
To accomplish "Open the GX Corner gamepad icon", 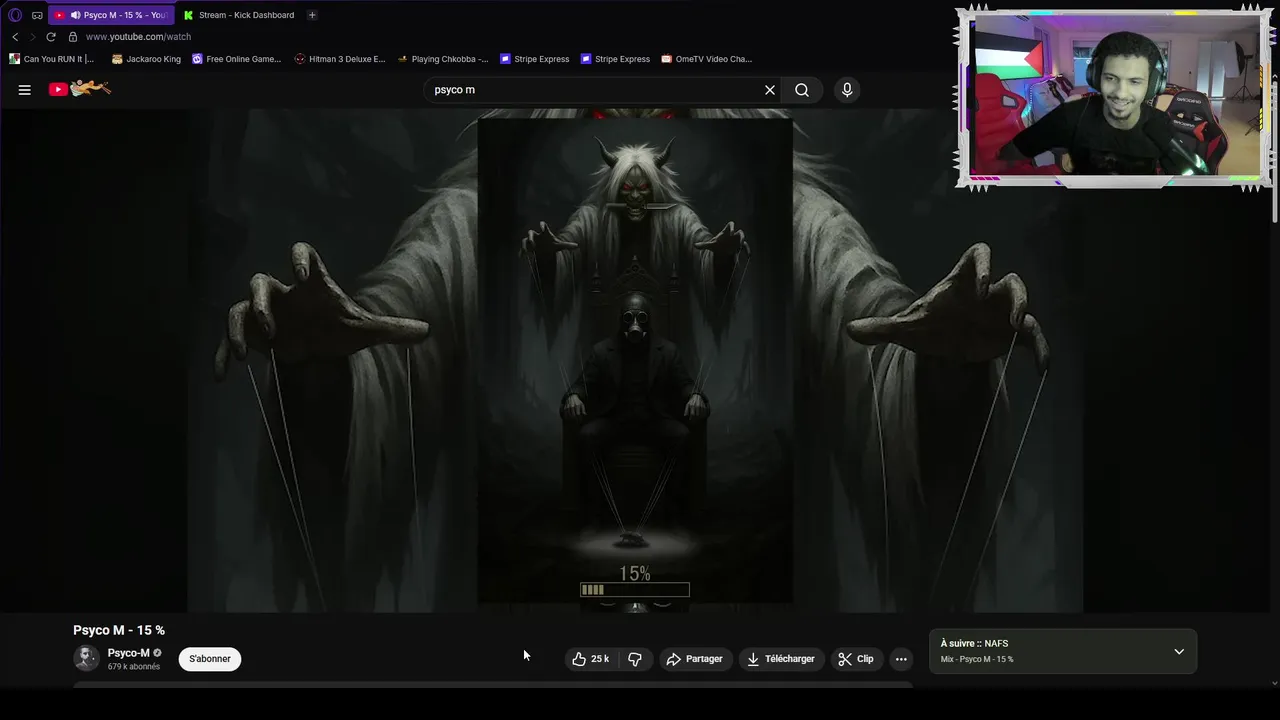I will click(37, 15).
